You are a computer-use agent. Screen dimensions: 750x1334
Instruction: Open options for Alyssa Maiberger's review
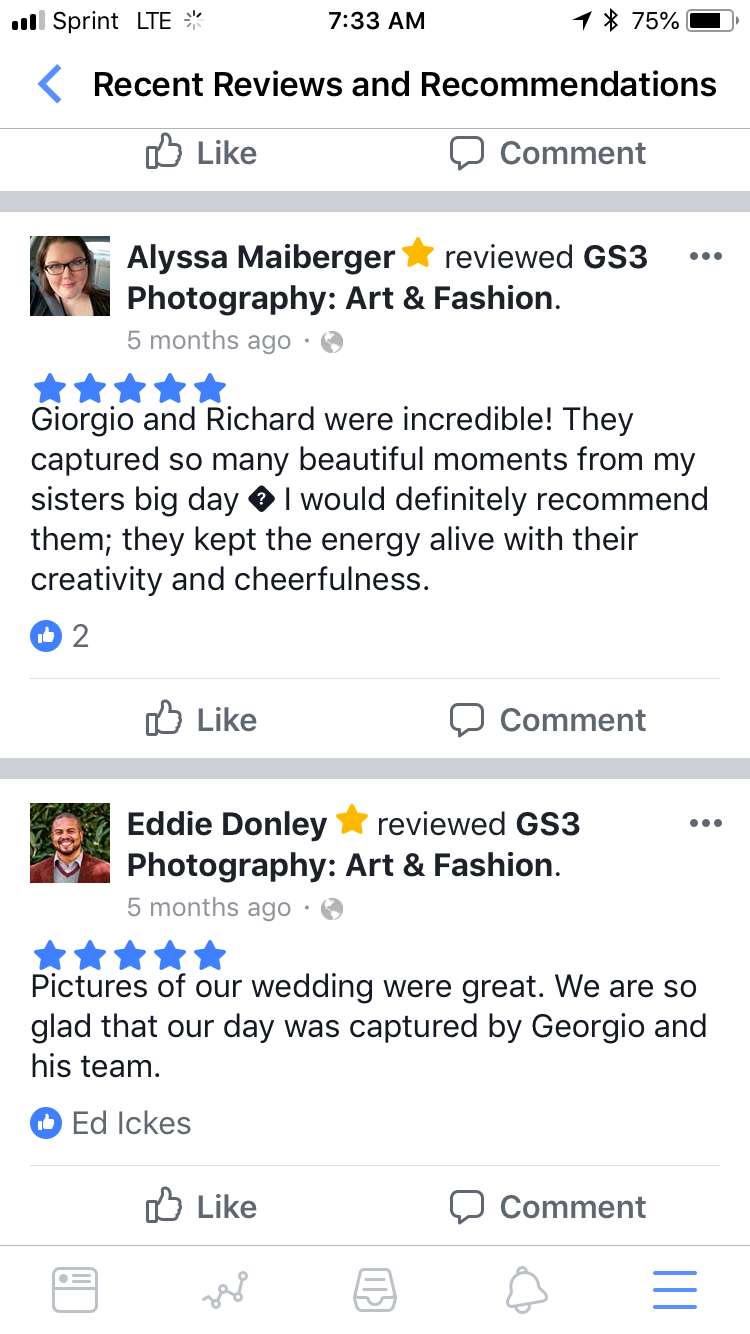[705, 257]
